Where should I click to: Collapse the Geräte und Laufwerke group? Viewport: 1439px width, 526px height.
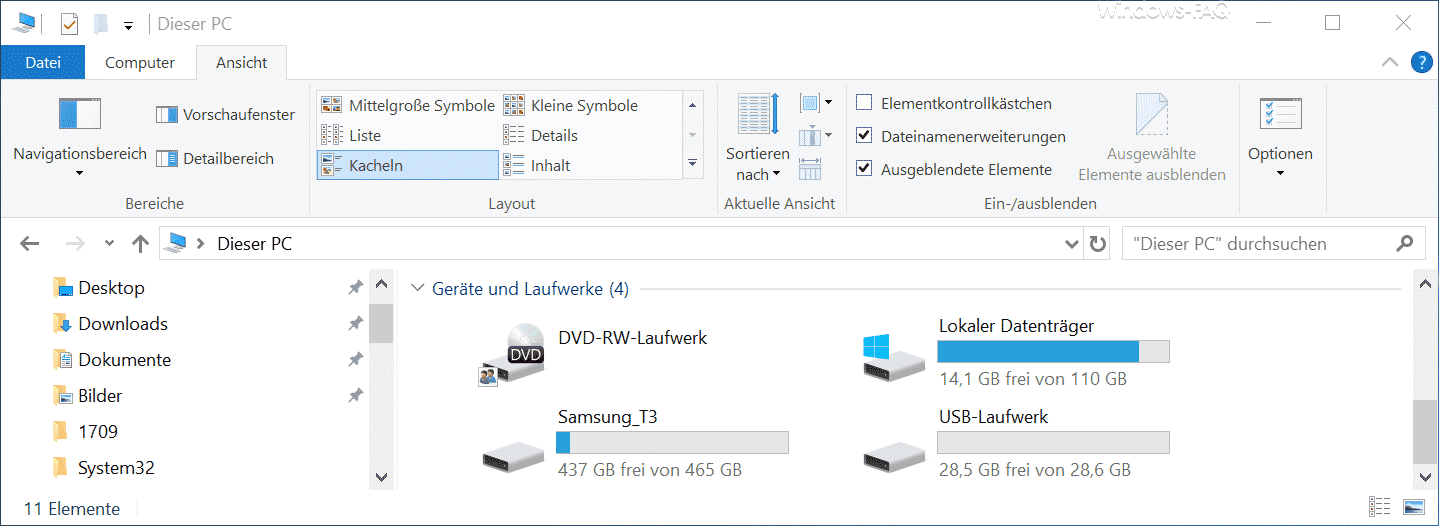(417, 289)
